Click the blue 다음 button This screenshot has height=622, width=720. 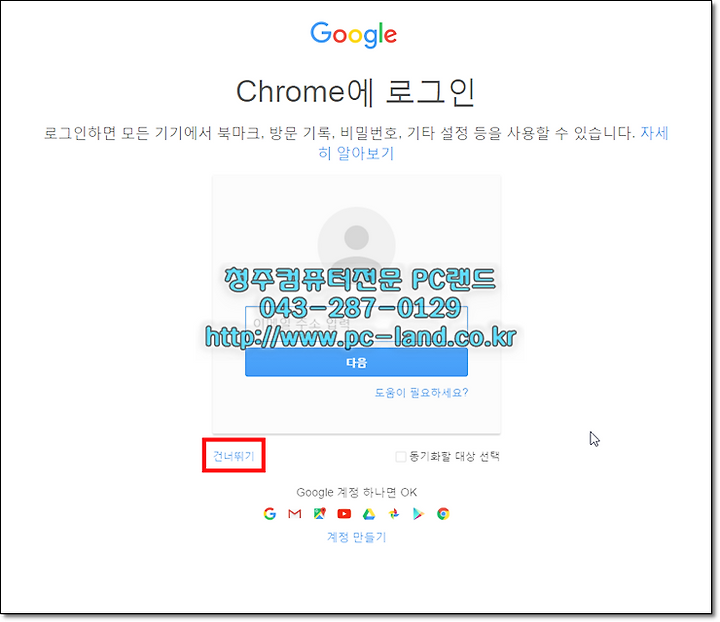(356, 363)
